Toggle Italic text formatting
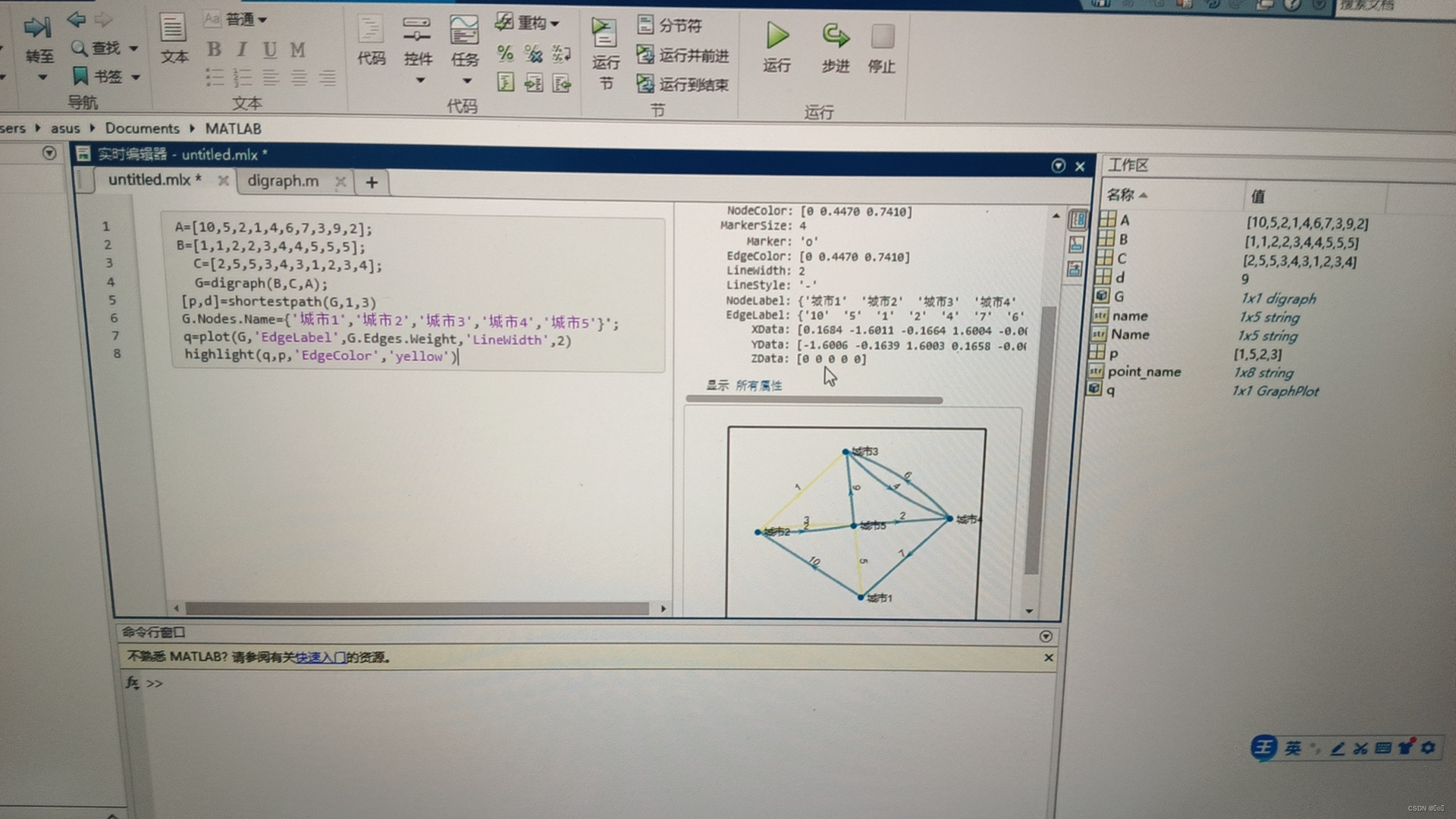1456x819 pixels. (242, 50)
